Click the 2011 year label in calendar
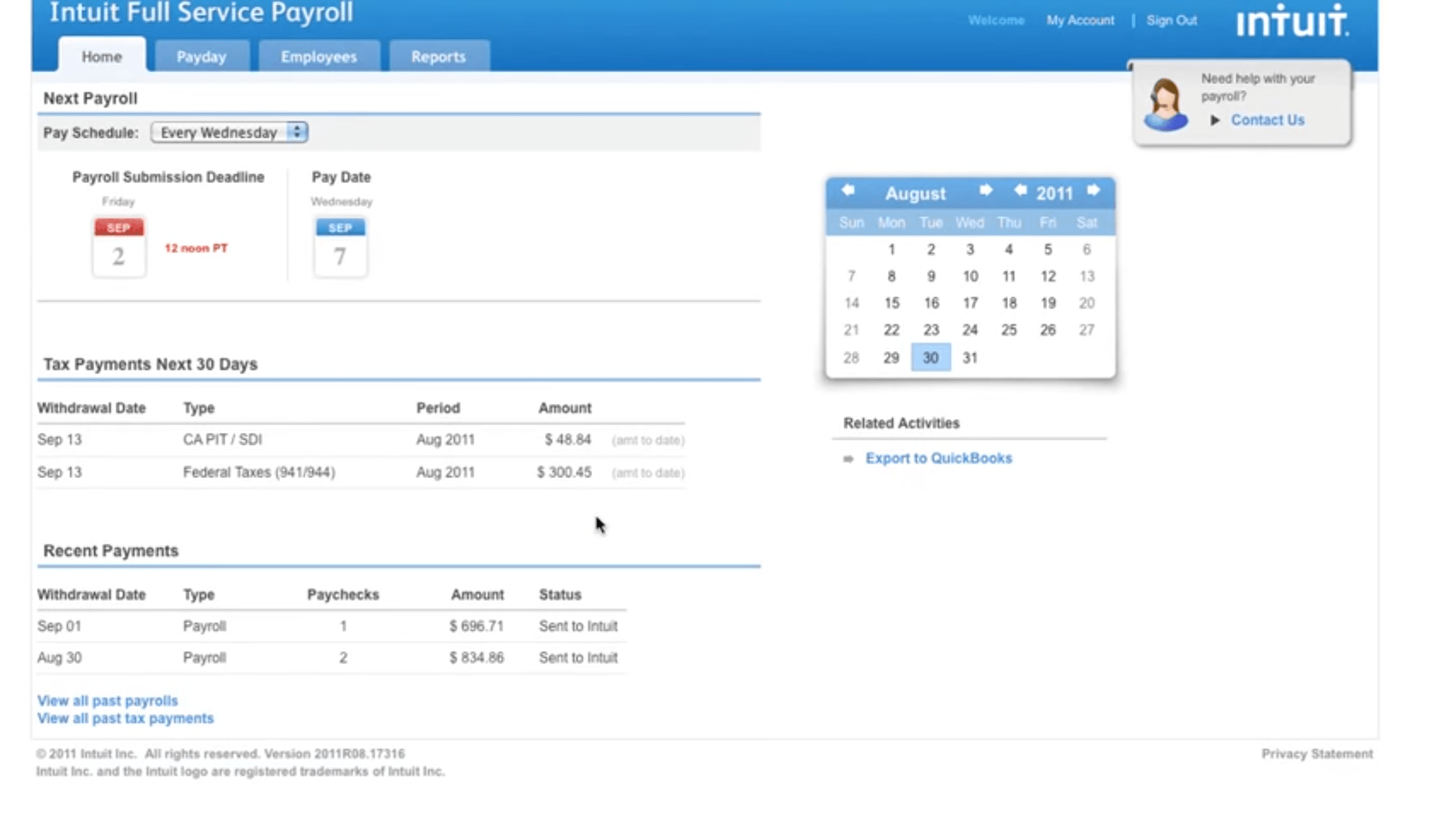 click(1054, 193)
